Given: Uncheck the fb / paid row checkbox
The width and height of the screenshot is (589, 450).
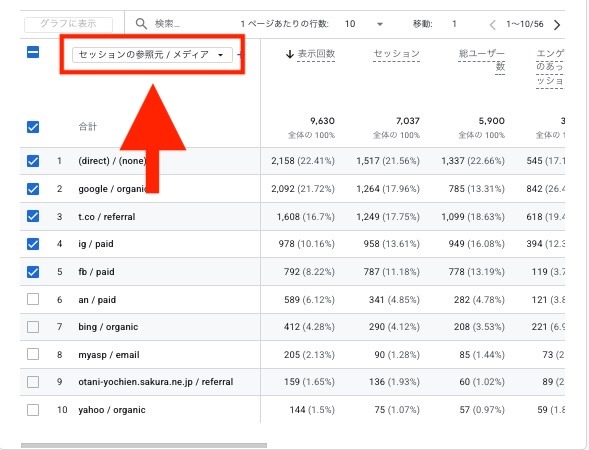Looking at the screenshot, I should (x=33, y=272).
